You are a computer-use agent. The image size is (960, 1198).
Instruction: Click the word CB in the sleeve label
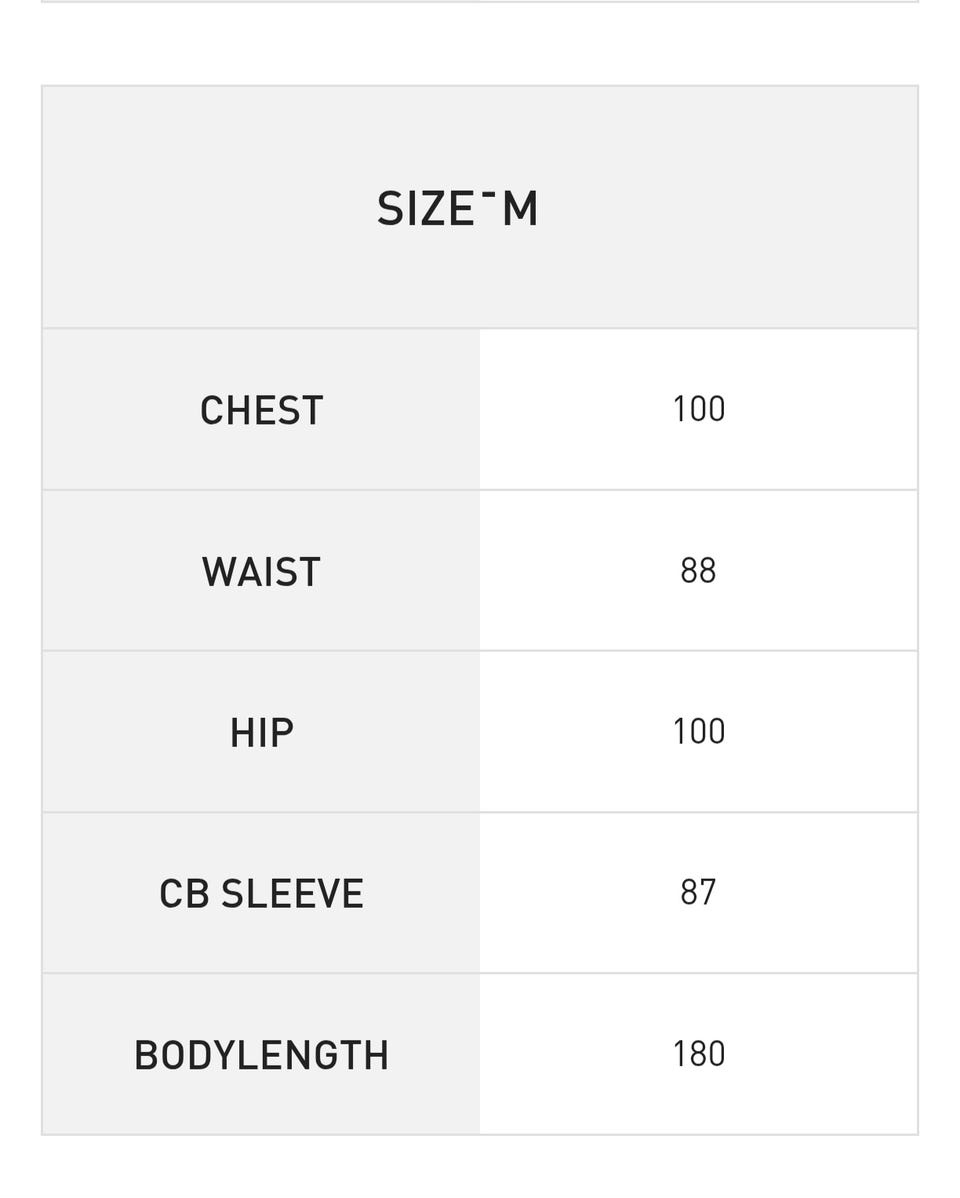tap(184, 894)
